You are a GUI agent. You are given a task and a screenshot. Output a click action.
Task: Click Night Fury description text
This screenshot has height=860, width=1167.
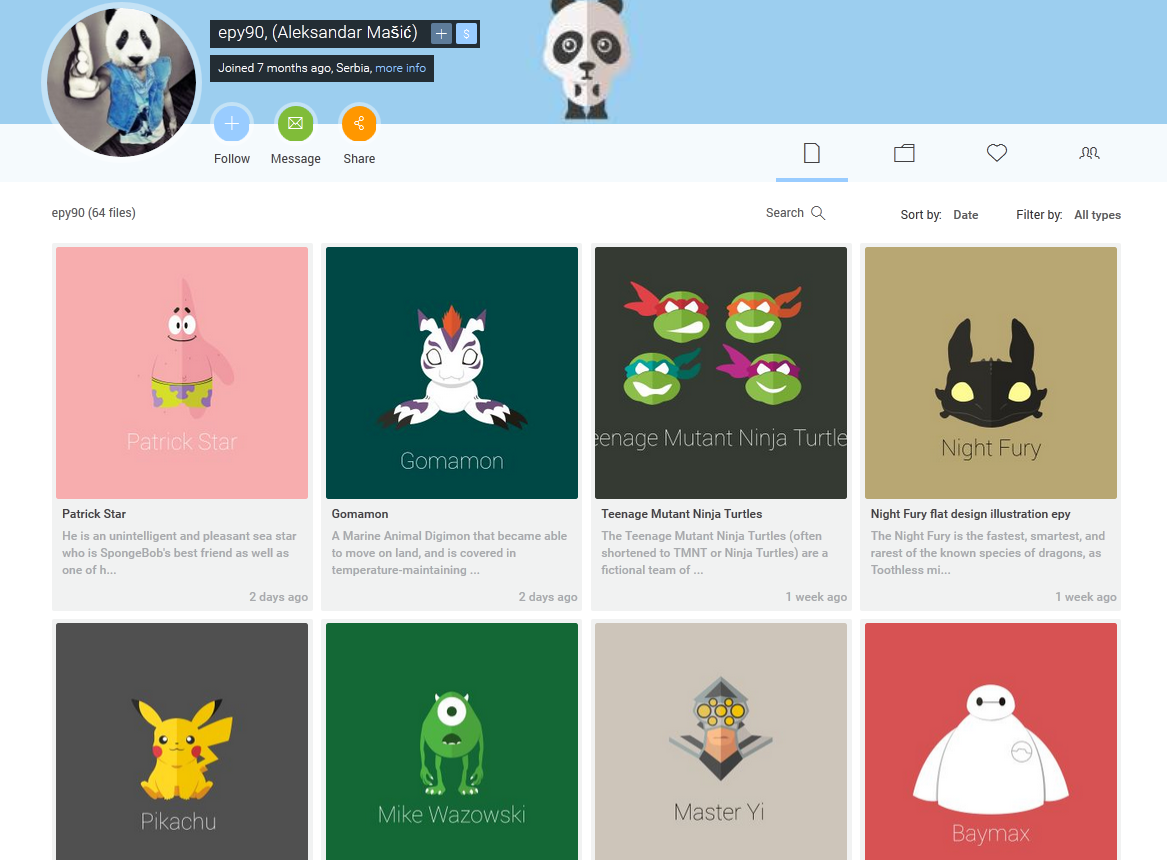[x=988, y=553]
